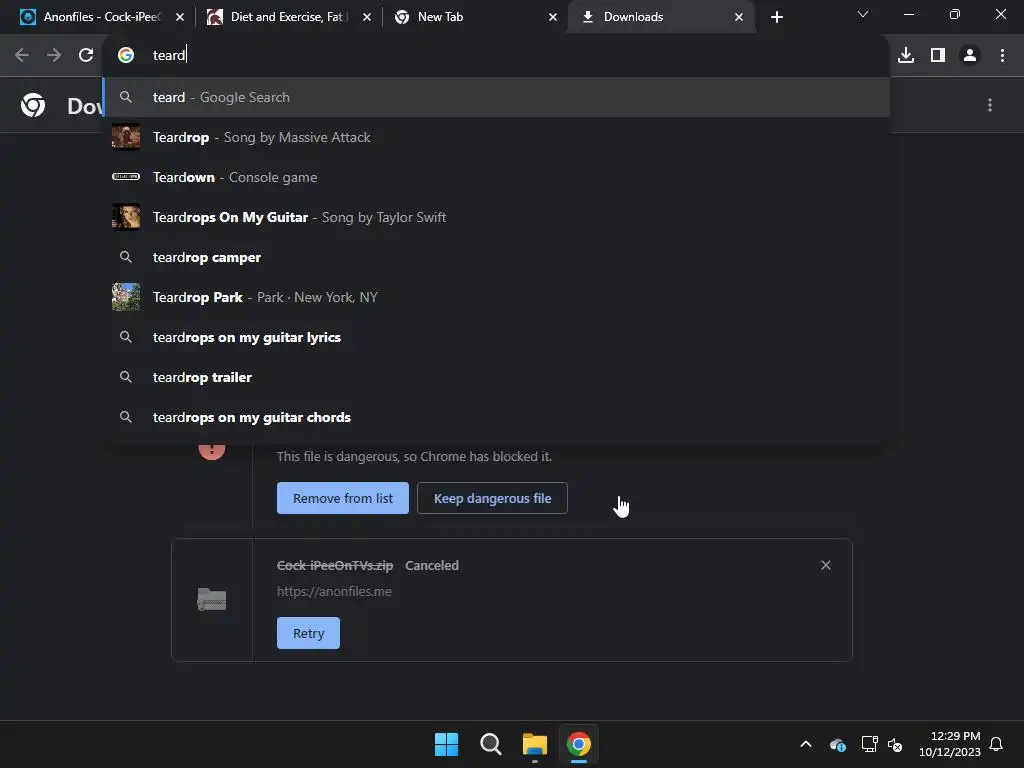Open the https://anonfiles.me link
The image size is (1024, 768).
pyautogui.click(x=334, y=592)
